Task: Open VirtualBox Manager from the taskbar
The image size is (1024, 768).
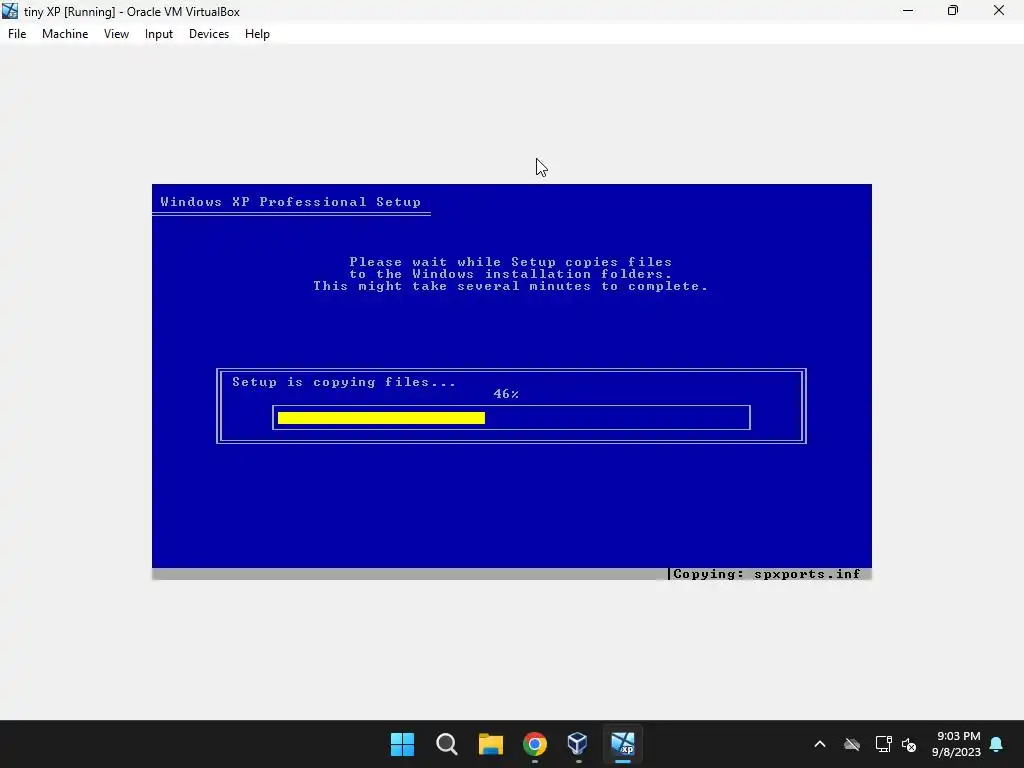Action: click(x=578, y=744)
